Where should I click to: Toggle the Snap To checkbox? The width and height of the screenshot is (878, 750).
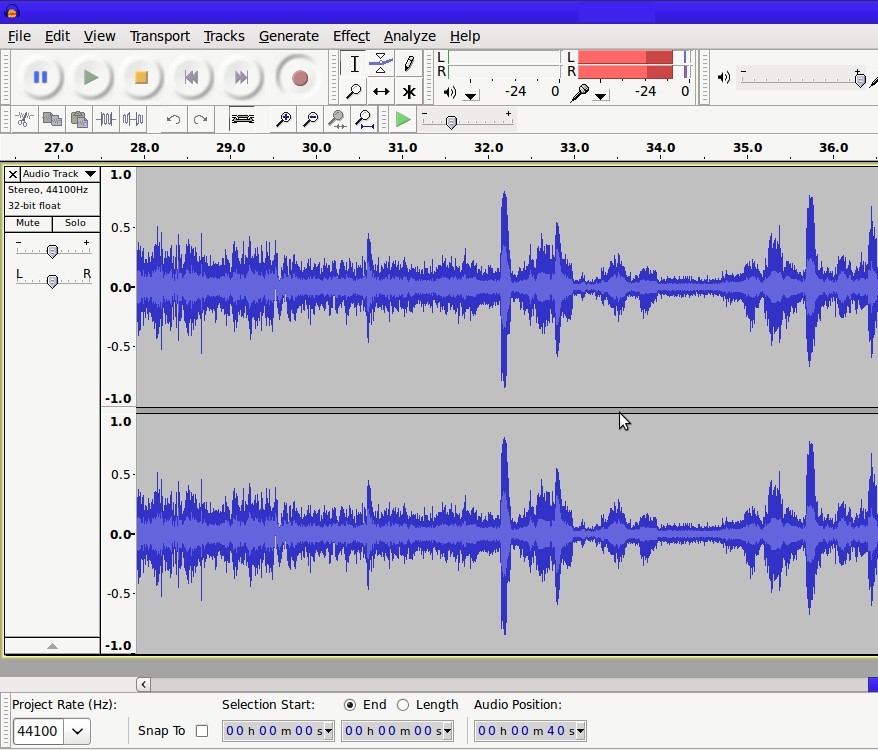[202, 731]
